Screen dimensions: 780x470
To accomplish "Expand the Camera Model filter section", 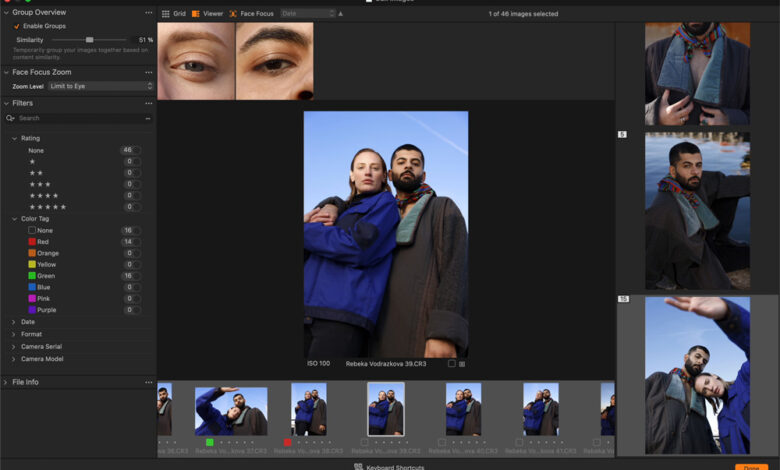I will (14, 358).
